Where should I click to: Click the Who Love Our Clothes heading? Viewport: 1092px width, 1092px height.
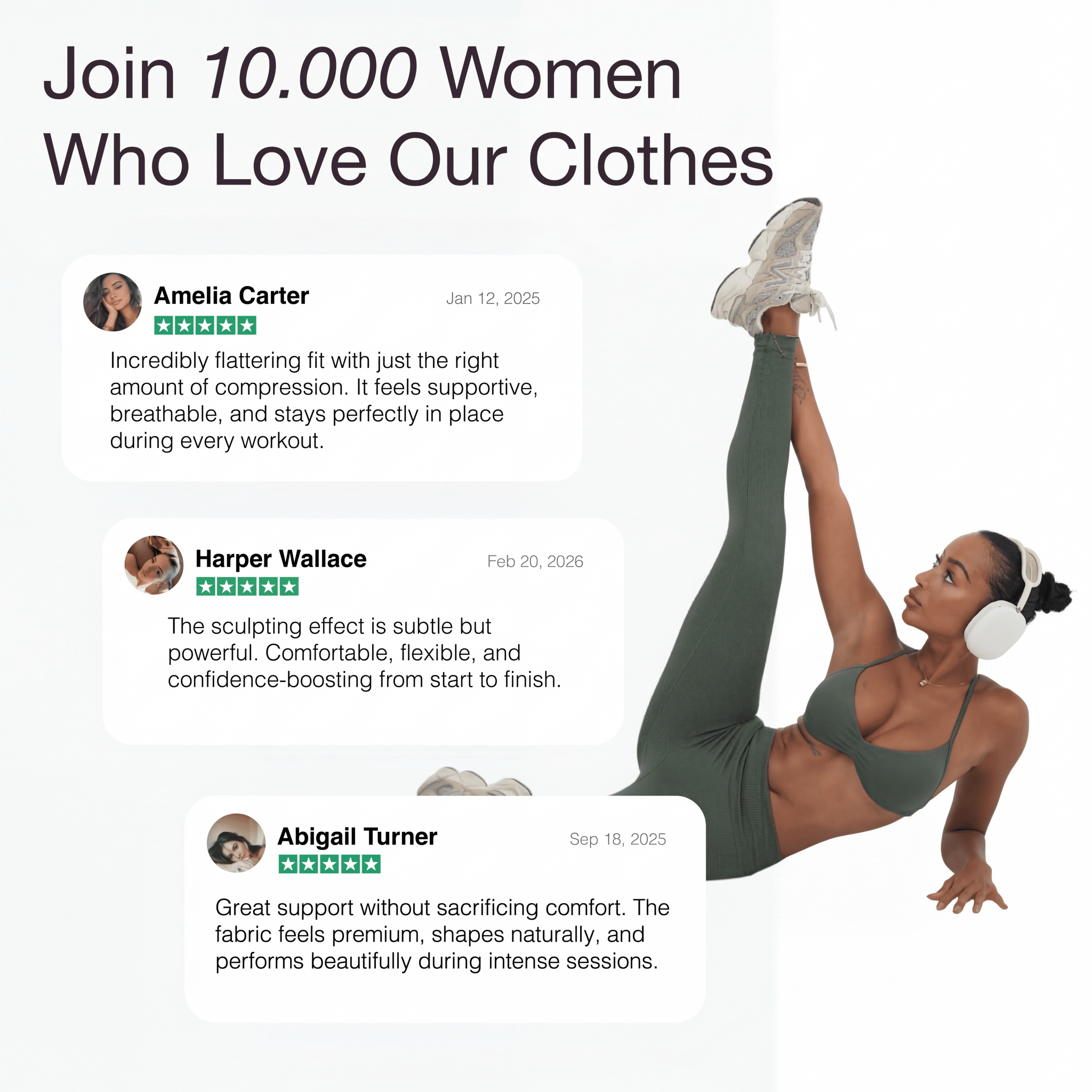[408, 160]
